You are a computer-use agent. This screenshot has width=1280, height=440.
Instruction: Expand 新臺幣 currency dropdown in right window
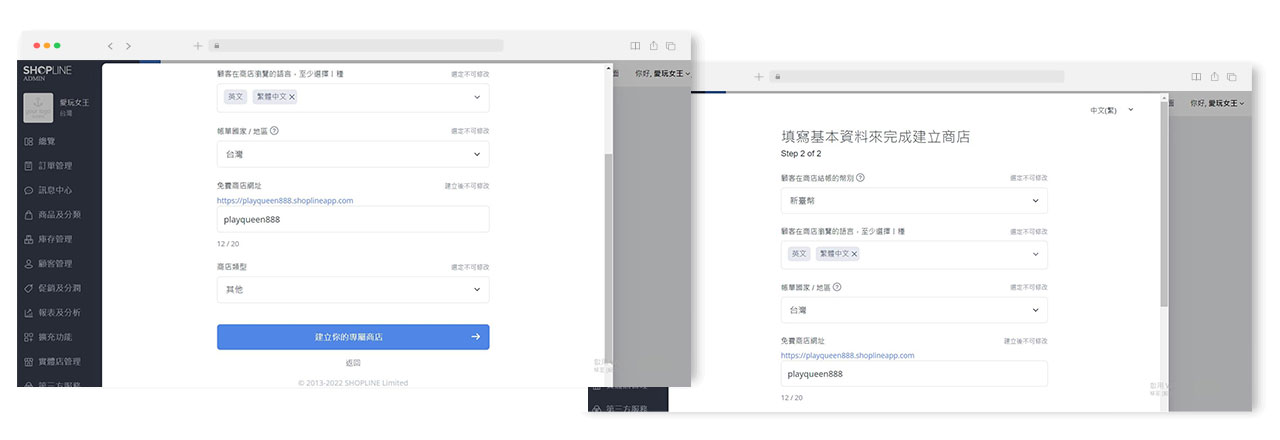tap(1036, 200)
